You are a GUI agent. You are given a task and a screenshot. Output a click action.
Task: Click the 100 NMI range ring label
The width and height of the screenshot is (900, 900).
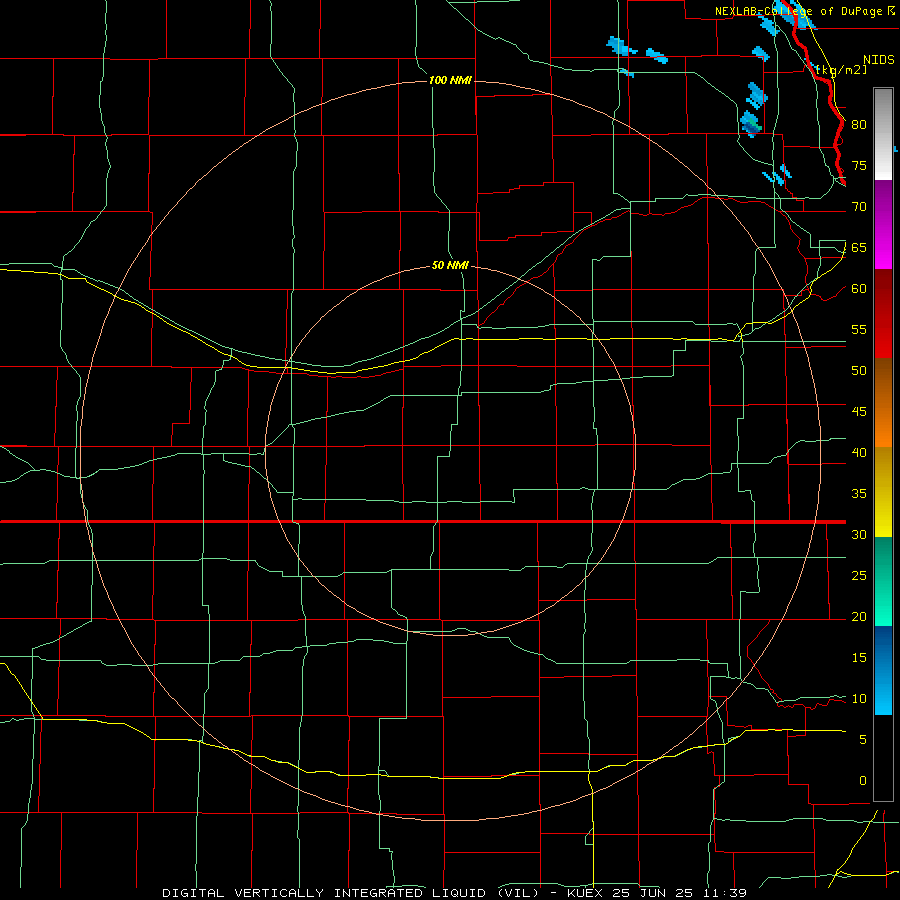tap(450, 80)
